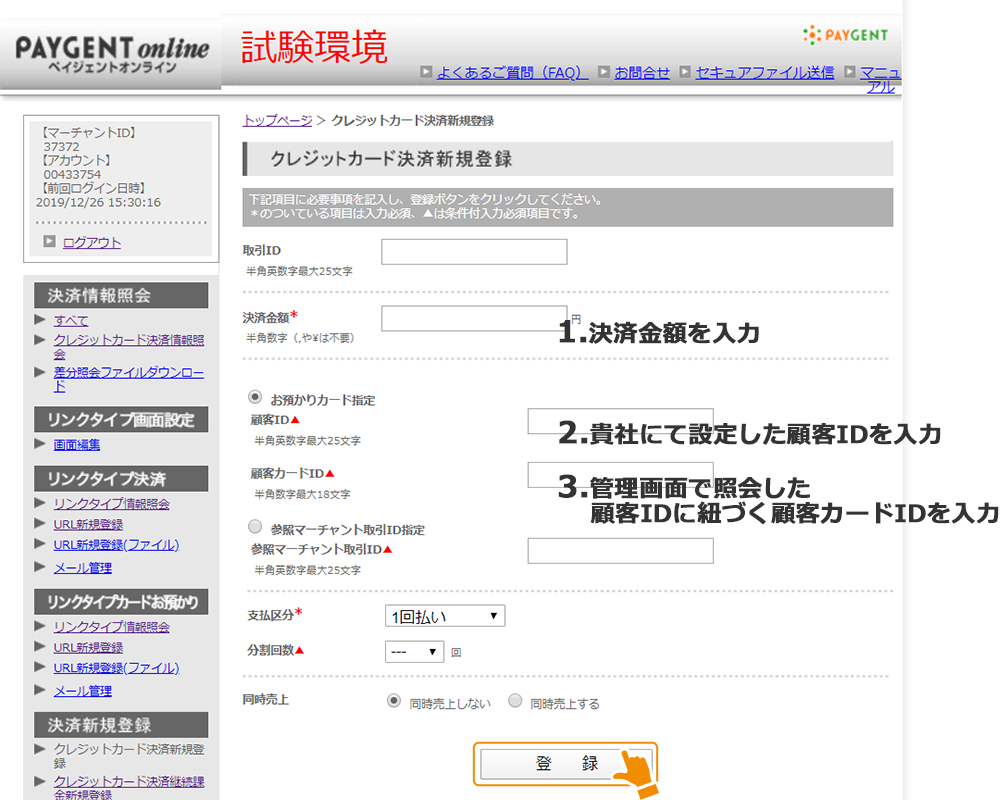Open クレジットカード決済情報照会 link
Screen dimensions: 1000x800
coord(129,346)
